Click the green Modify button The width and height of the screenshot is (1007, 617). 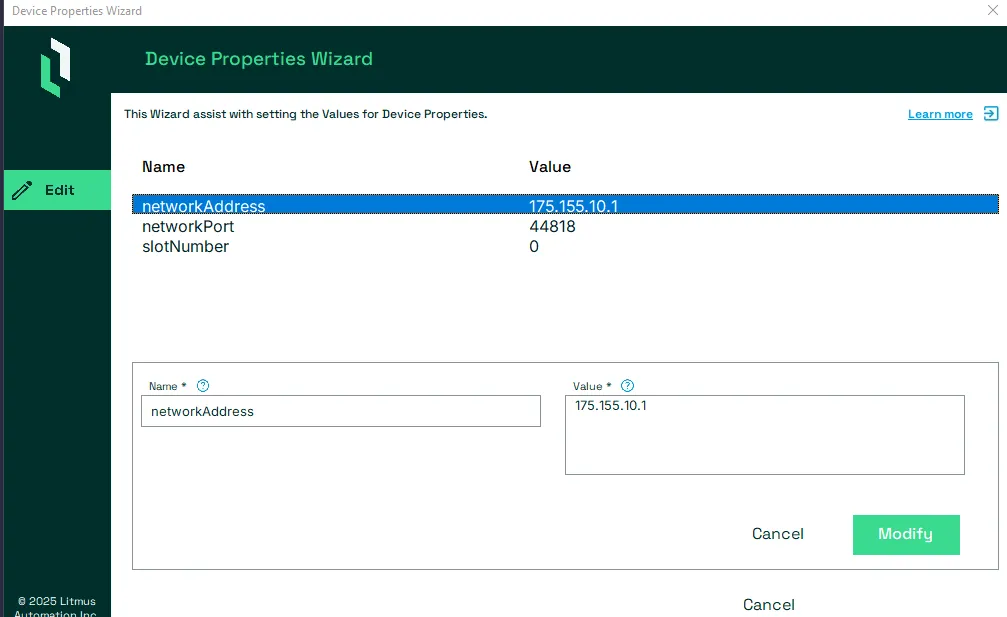point(906,534)
